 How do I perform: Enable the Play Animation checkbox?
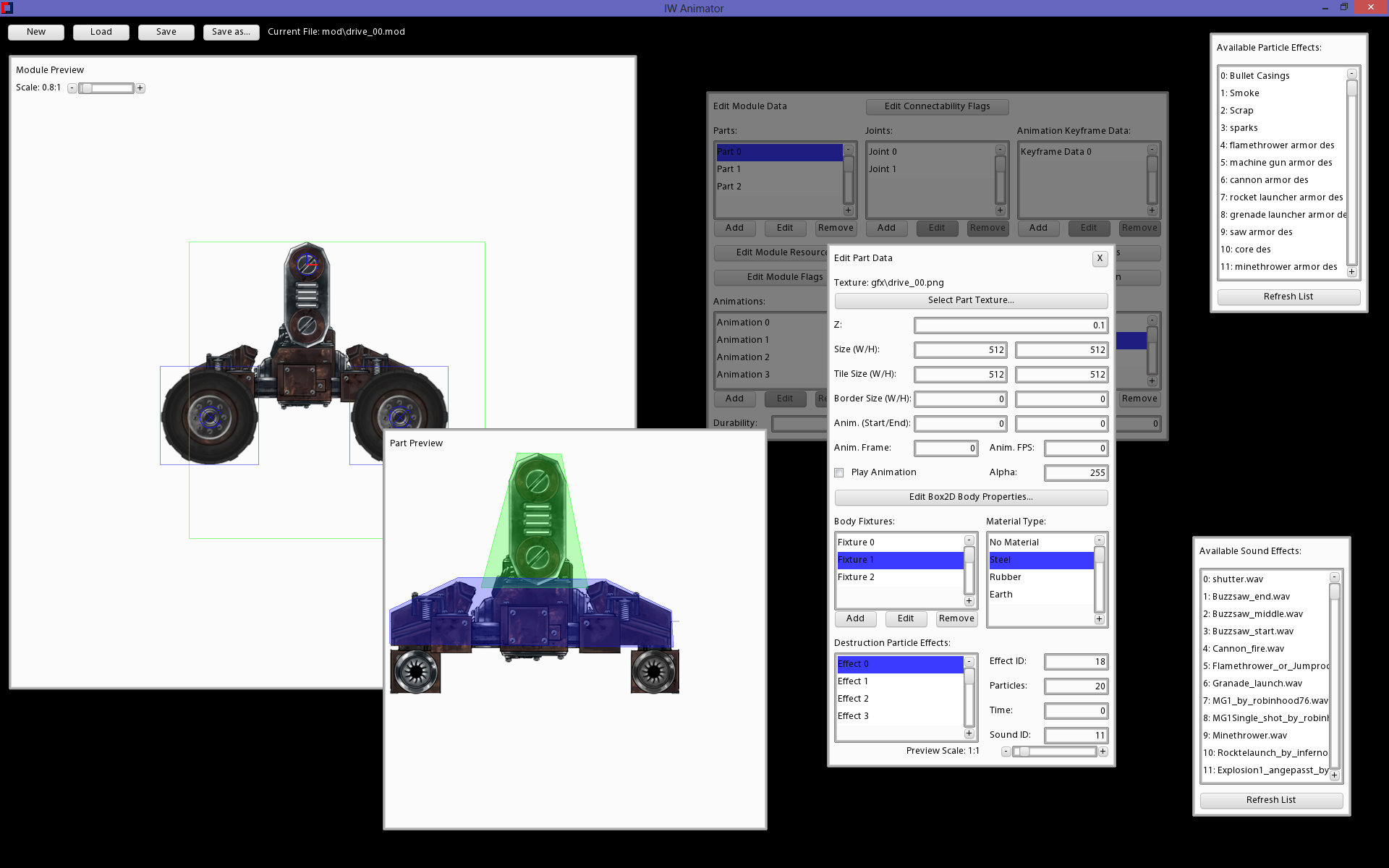coord(839,472)
